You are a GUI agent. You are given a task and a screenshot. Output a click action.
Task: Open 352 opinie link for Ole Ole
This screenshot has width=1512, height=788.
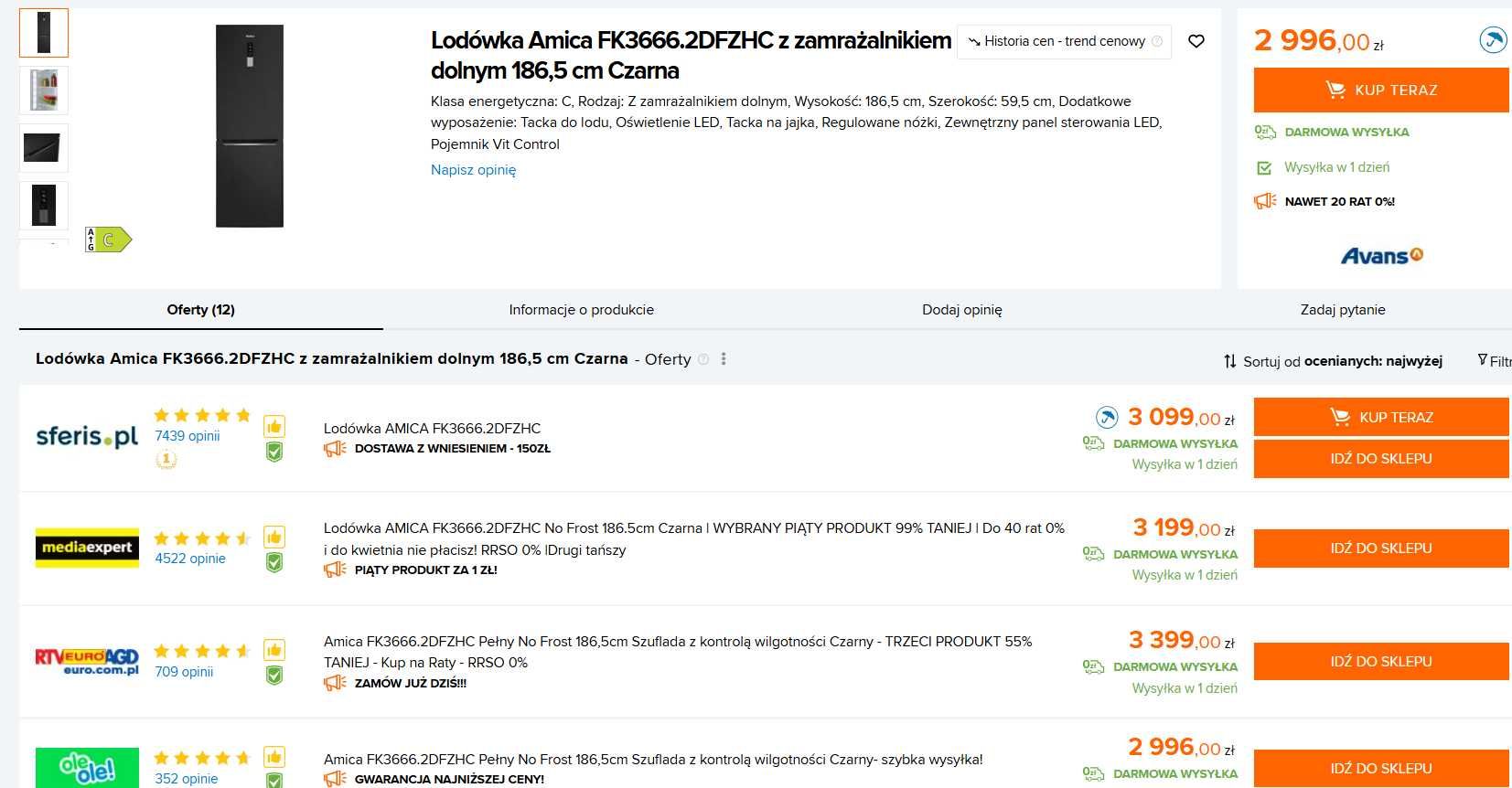coord(187,779)
